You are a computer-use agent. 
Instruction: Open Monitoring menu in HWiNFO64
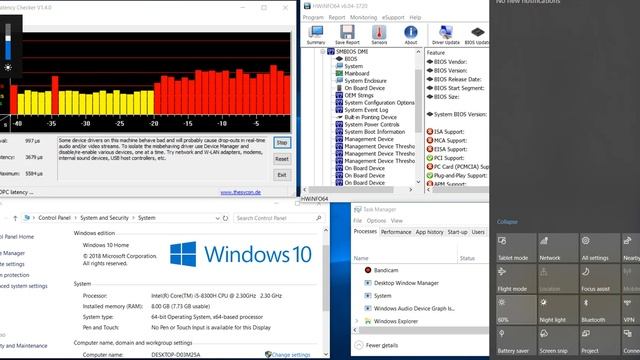[x=363, y=18]
